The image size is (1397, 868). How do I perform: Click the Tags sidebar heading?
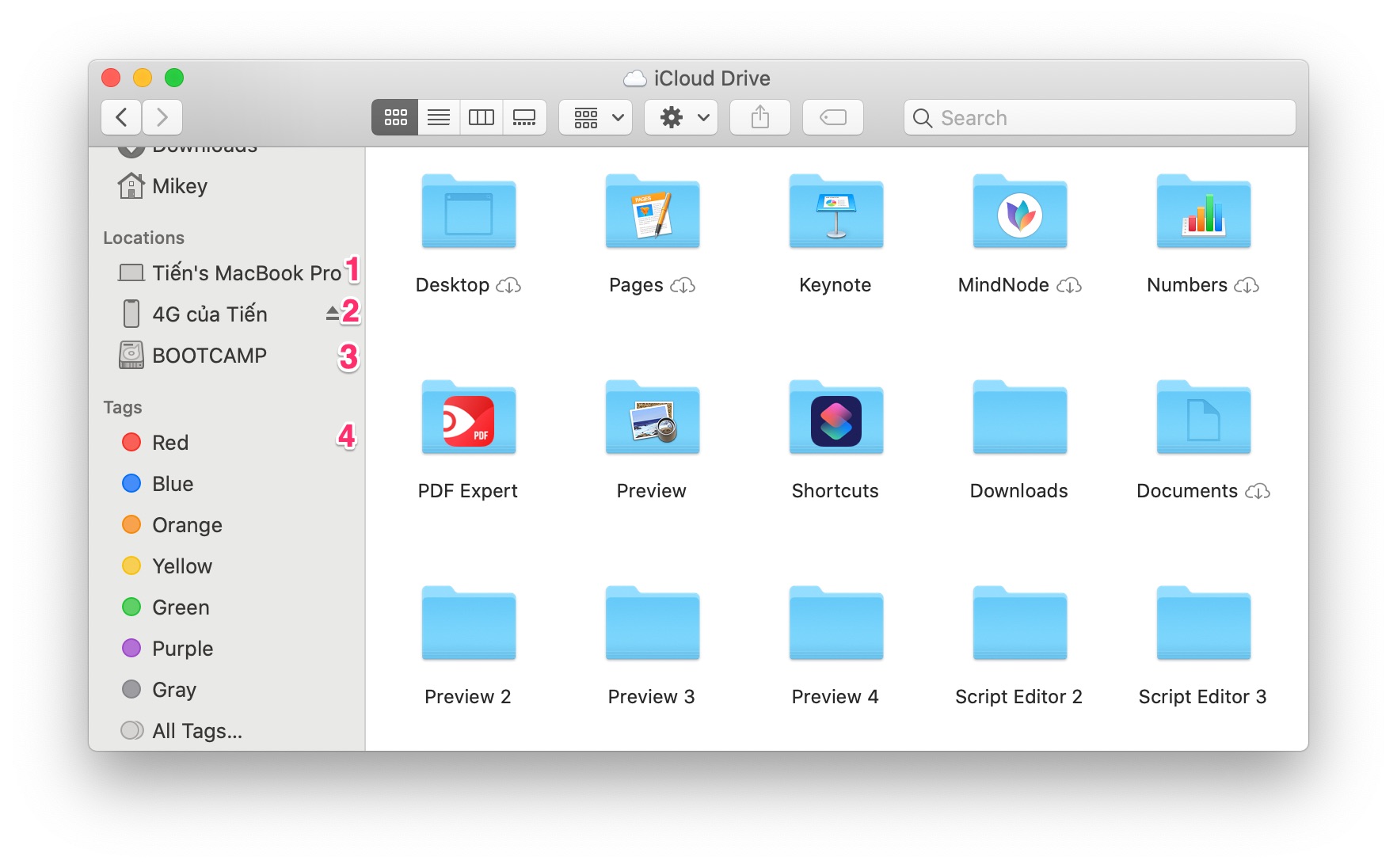[123, 408]
